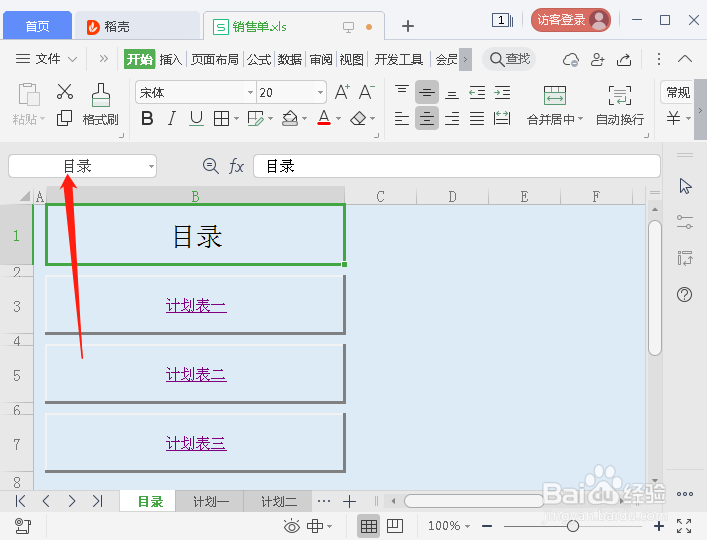The height and width of the screenshot is (540, 707).
Task: Switch to sheet tab 计划一
Action: pos(211,501)
